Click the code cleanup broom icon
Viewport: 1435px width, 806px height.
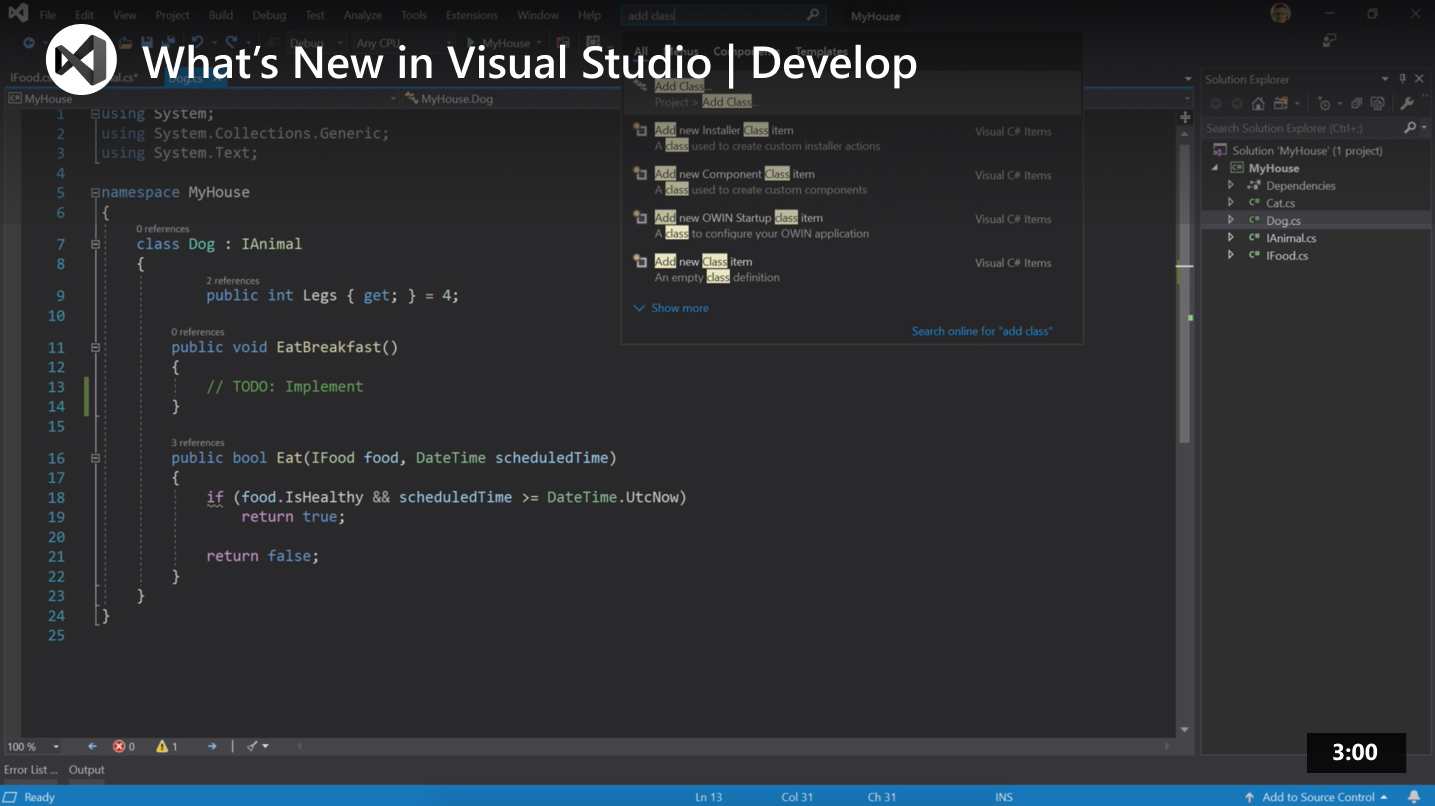(252, 746)
